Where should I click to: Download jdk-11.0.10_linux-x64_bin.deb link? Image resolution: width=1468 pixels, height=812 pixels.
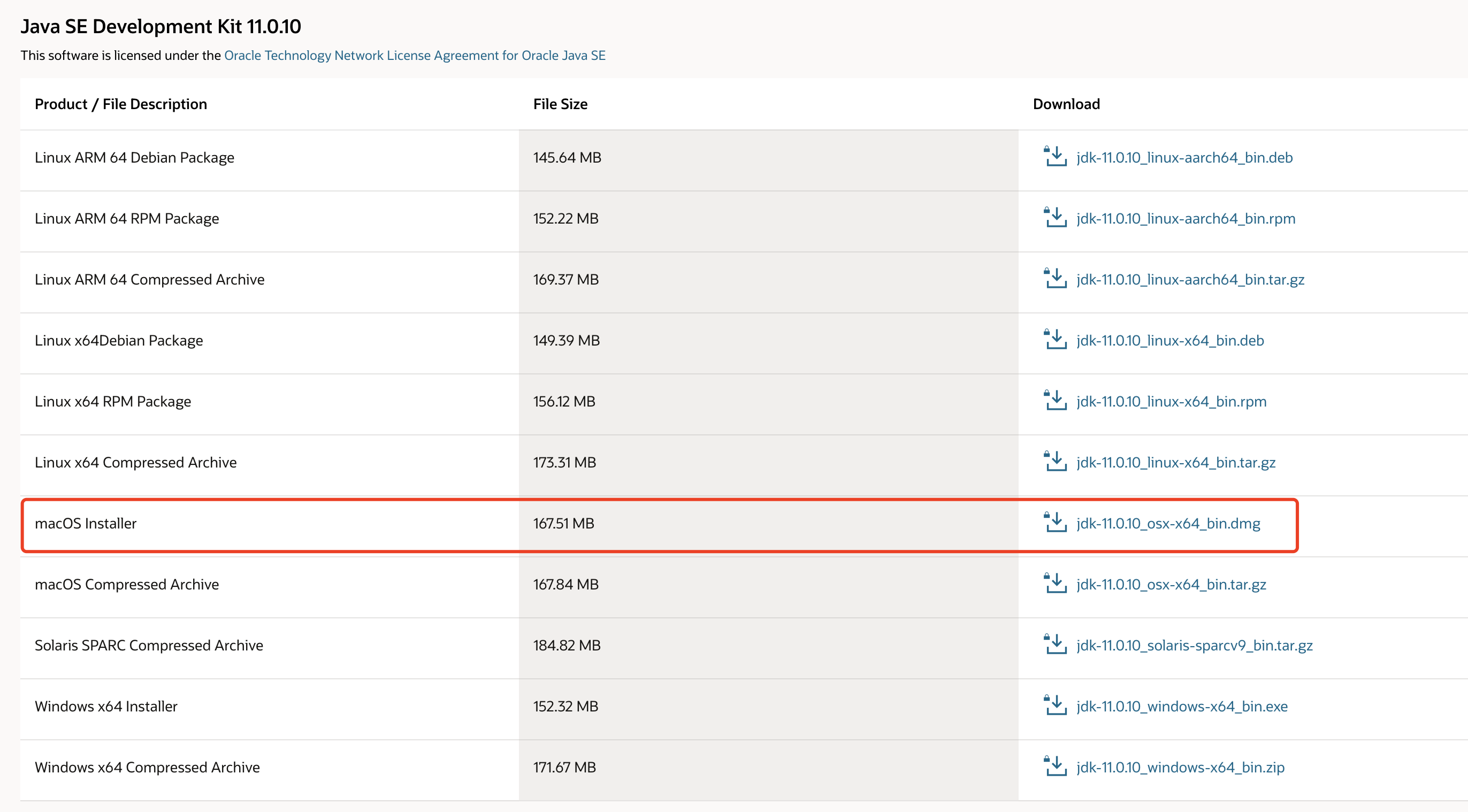[x=1170, y=340]
